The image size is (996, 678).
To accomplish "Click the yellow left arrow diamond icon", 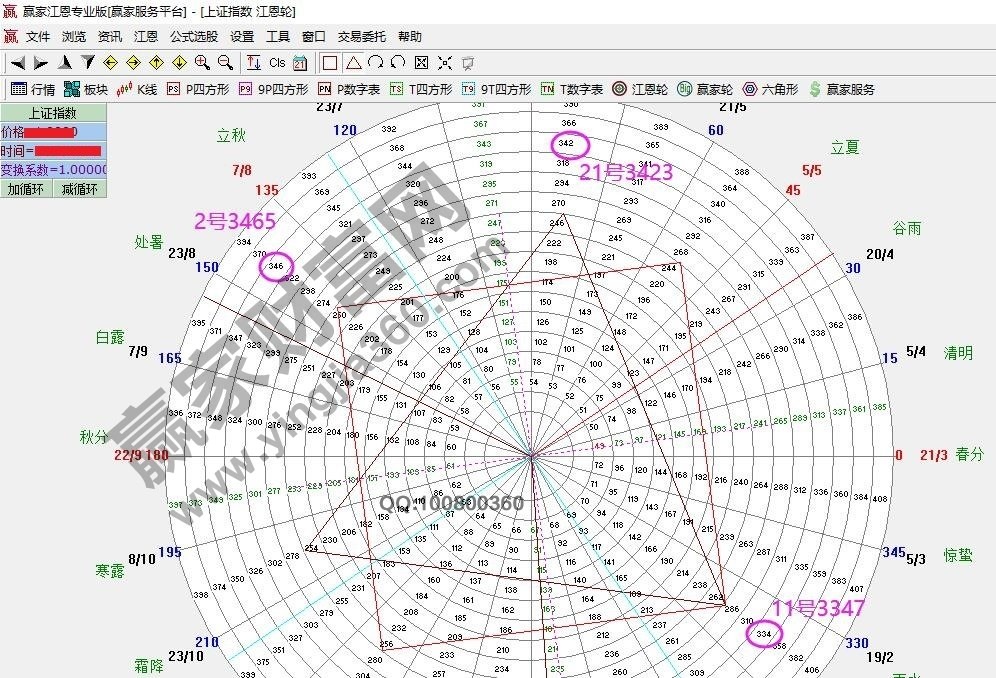I will (x=110, y=62).
